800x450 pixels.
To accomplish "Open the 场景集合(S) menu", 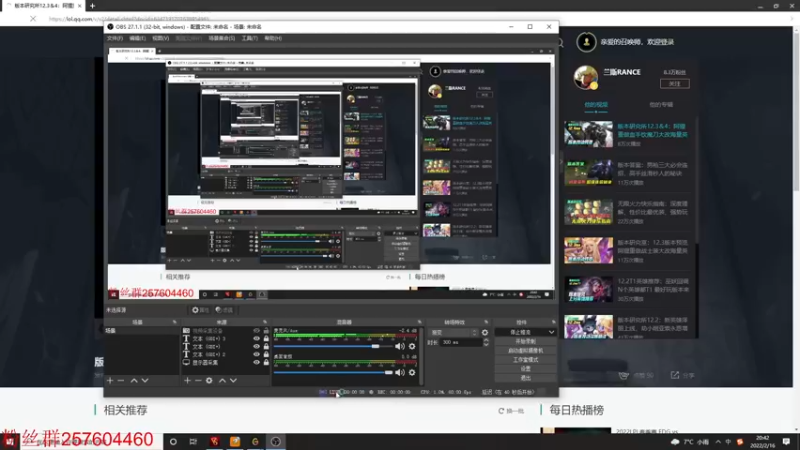I will pyautogui.click(x=221, y=38).
